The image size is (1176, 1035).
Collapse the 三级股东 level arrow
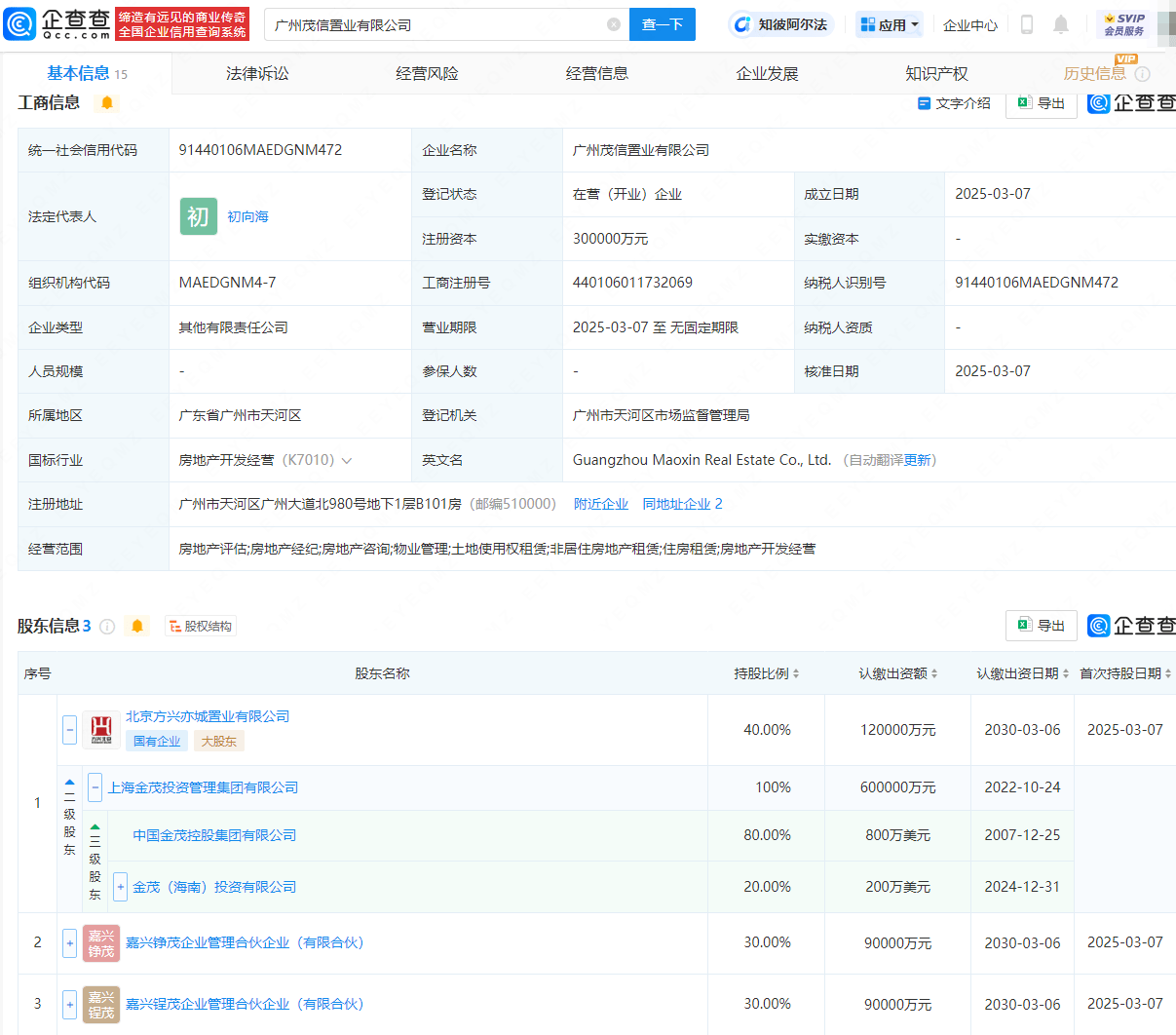point(95,827)
